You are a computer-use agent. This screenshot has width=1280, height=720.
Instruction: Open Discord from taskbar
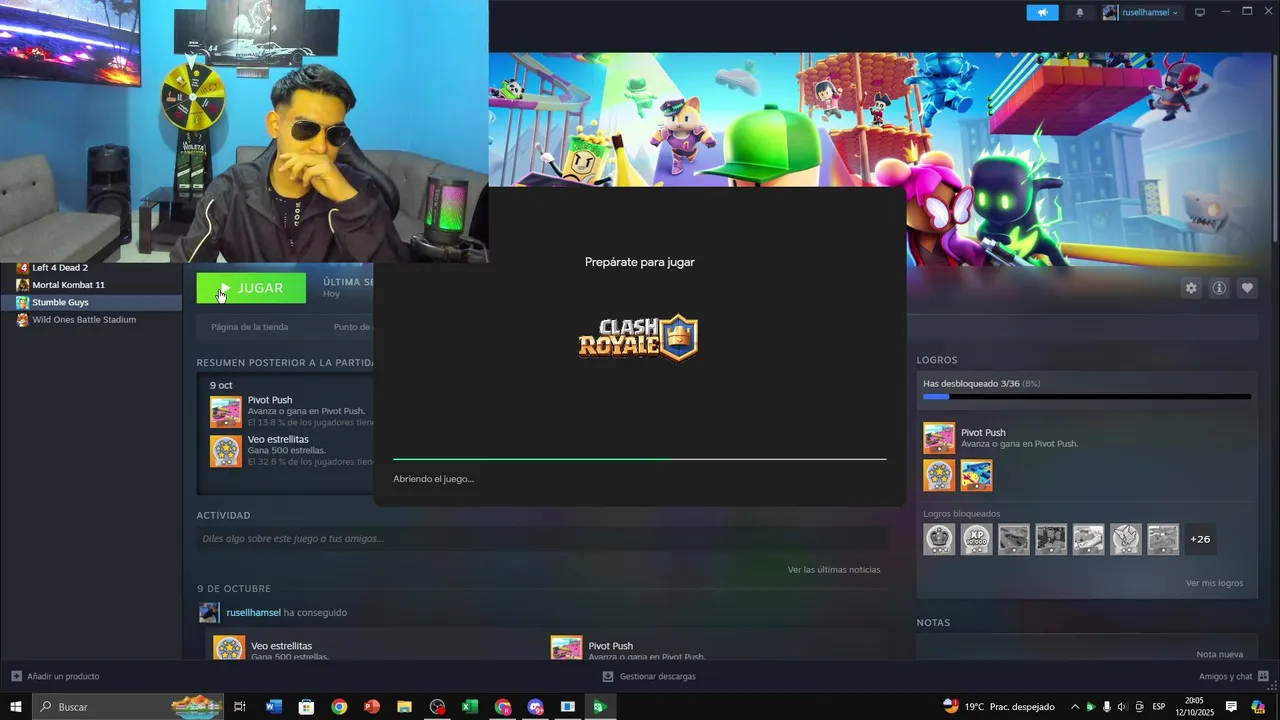[x=535, y=707]
